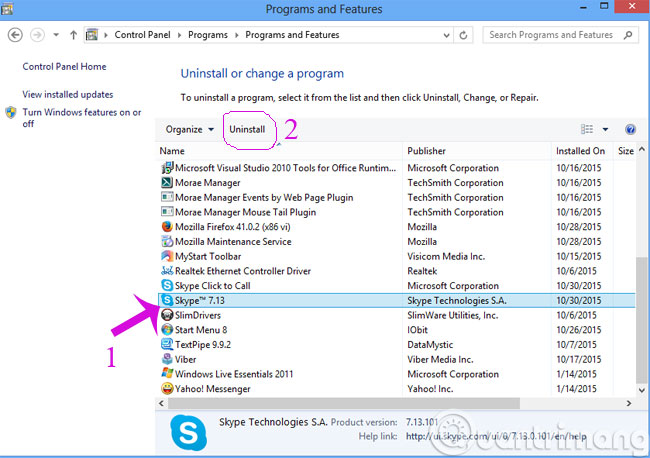Click 'SlimWare Utilities, Inc.' publisher text
650x458 pixels.
click(x=453, y=315)
